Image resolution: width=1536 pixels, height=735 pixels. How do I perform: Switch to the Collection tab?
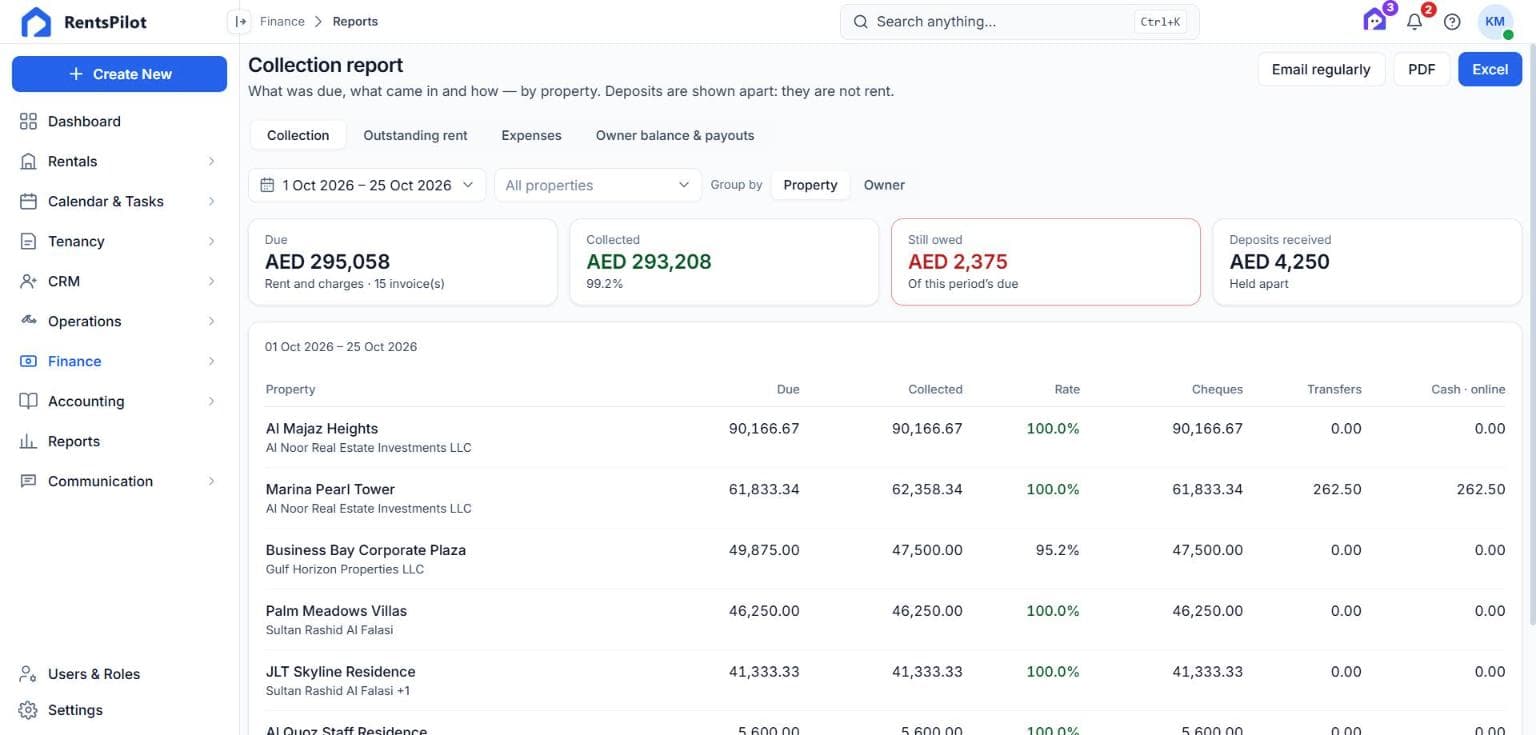[298, 135]
